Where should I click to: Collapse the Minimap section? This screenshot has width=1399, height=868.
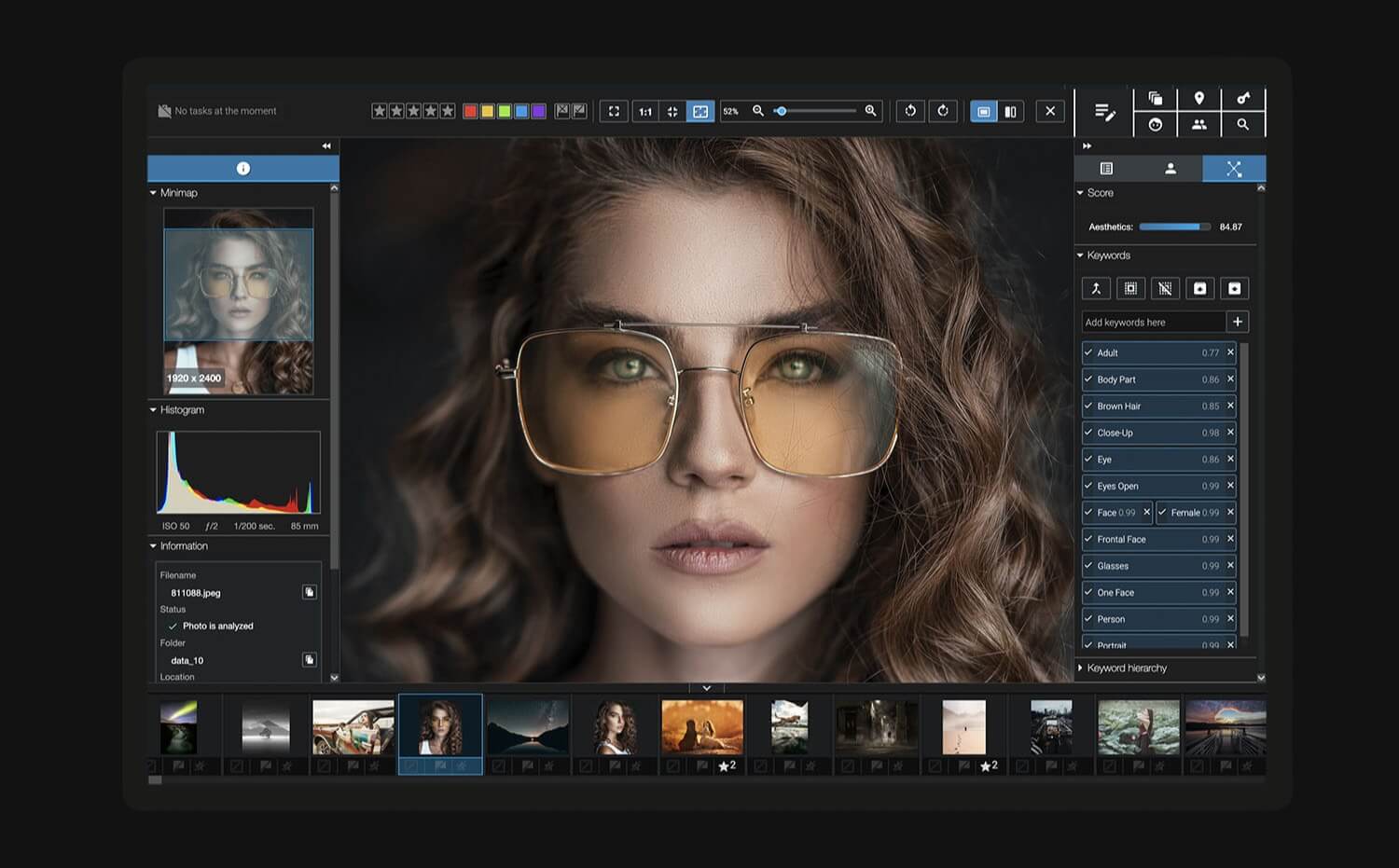pos(153,193)
